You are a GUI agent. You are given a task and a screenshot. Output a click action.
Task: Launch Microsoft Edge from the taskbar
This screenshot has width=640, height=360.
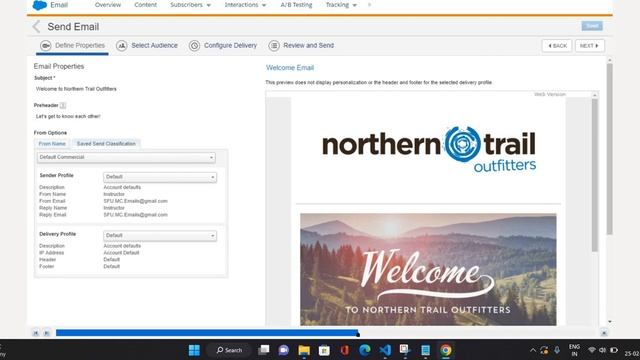[364, 350]
